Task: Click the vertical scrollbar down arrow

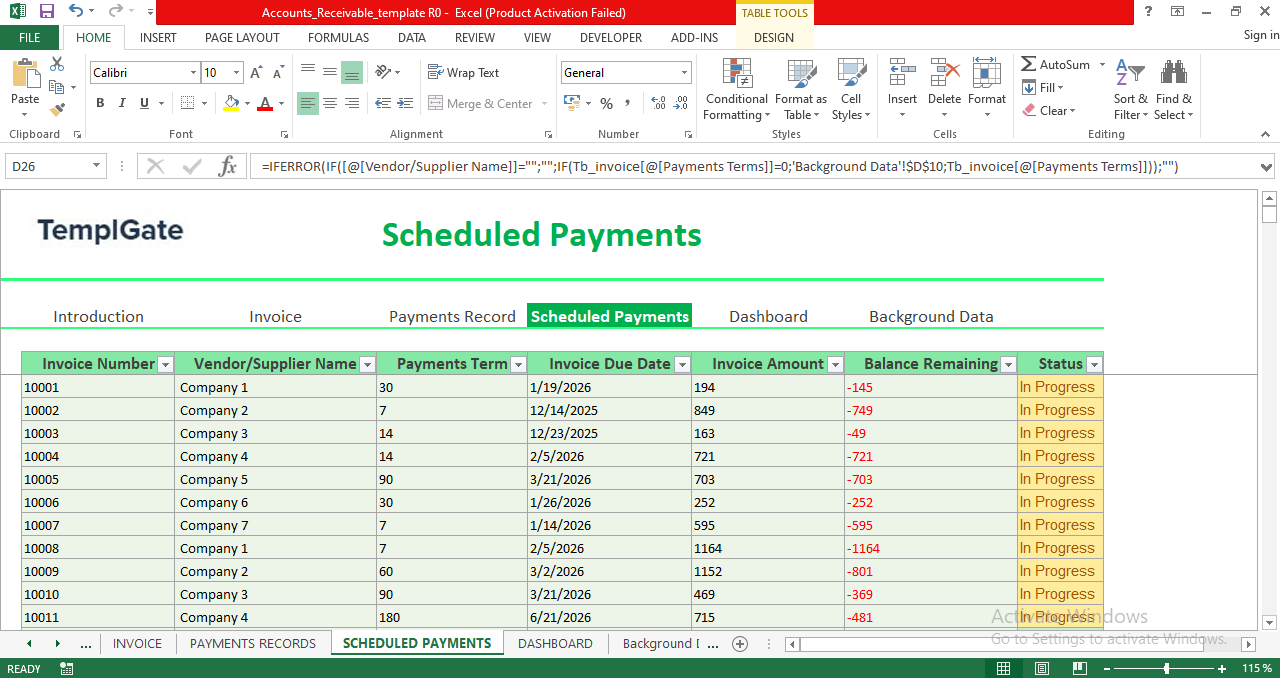Action: (x=1270, y=621)
